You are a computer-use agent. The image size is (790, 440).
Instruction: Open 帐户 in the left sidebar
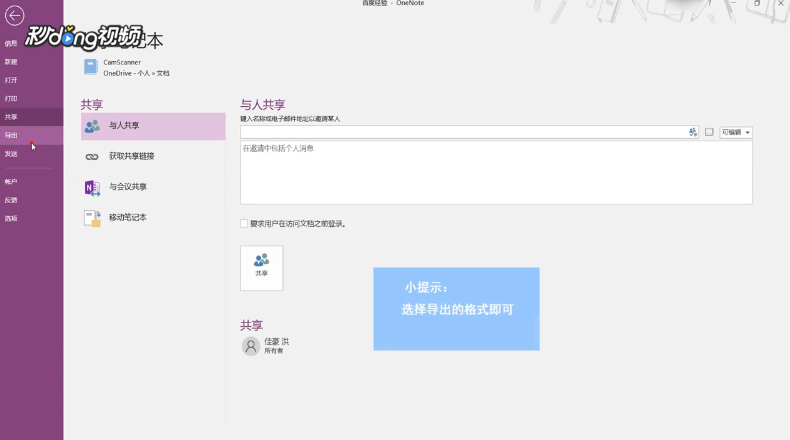pos(11,181)
